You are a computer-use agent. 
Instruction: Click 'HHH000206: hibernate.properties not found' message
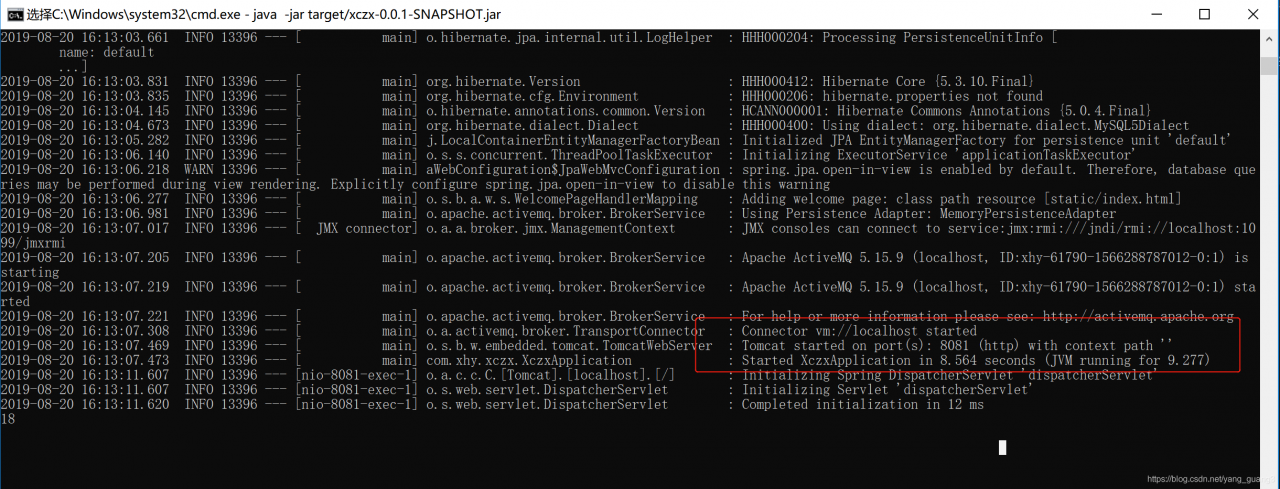[x=891, y=96]
